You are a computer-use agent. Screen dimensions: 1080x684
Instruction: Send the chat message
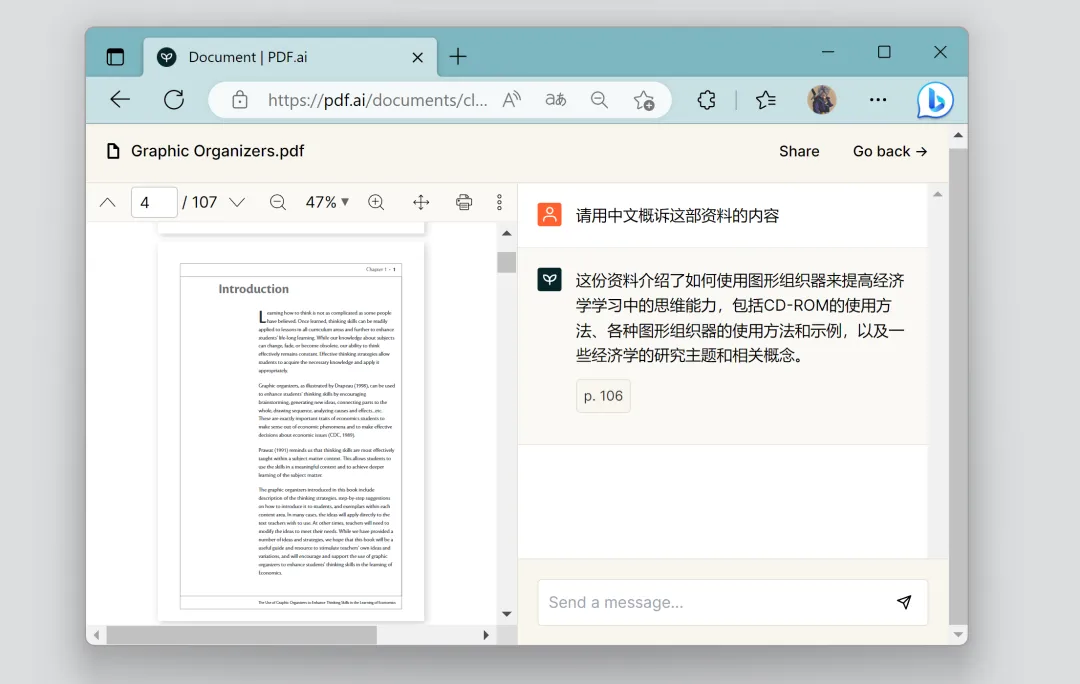905,602
